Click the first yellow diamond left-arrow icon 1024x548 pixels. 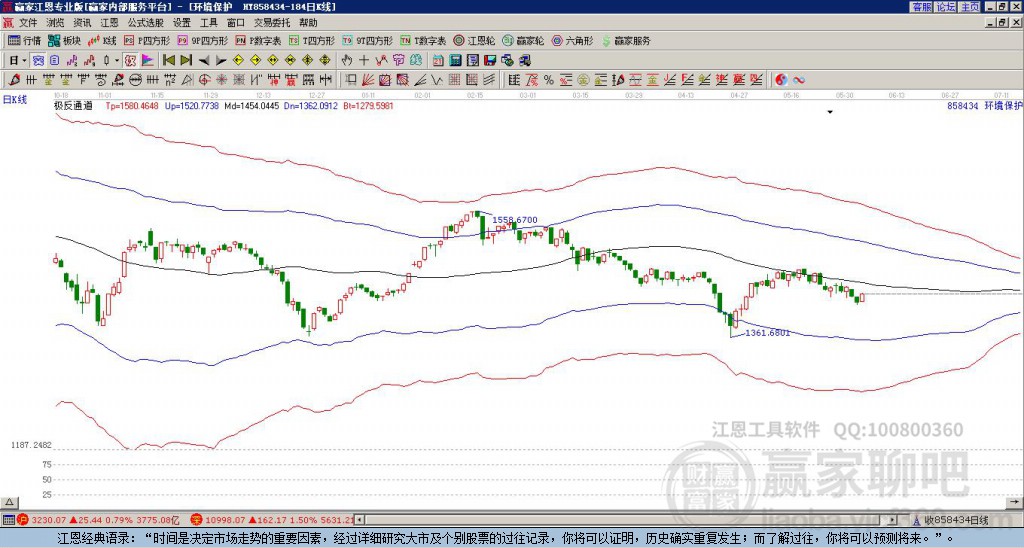(238, 60)
